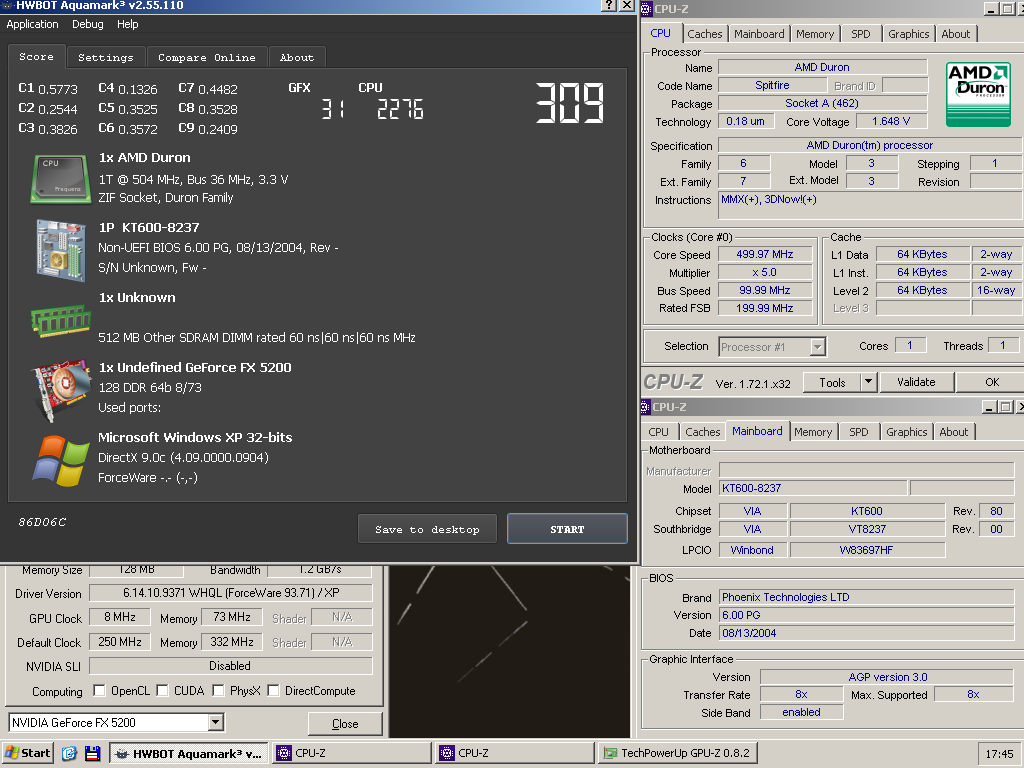Click the 309 total score in Aquamark
This screenshot has width=1024, height=768.
pos(569,103)
